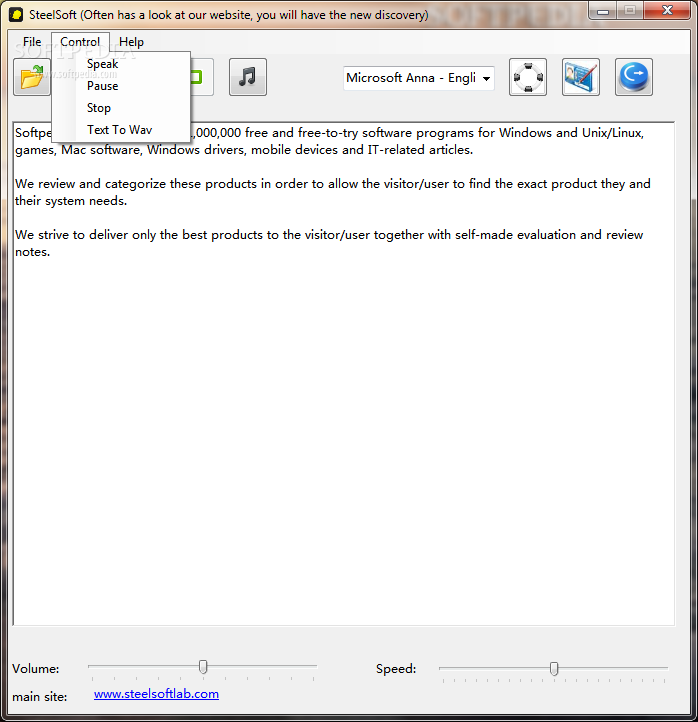Click the open folder toolbar icon
The height and width of the screenshot is (722, 698).
(x=32, y=77)
